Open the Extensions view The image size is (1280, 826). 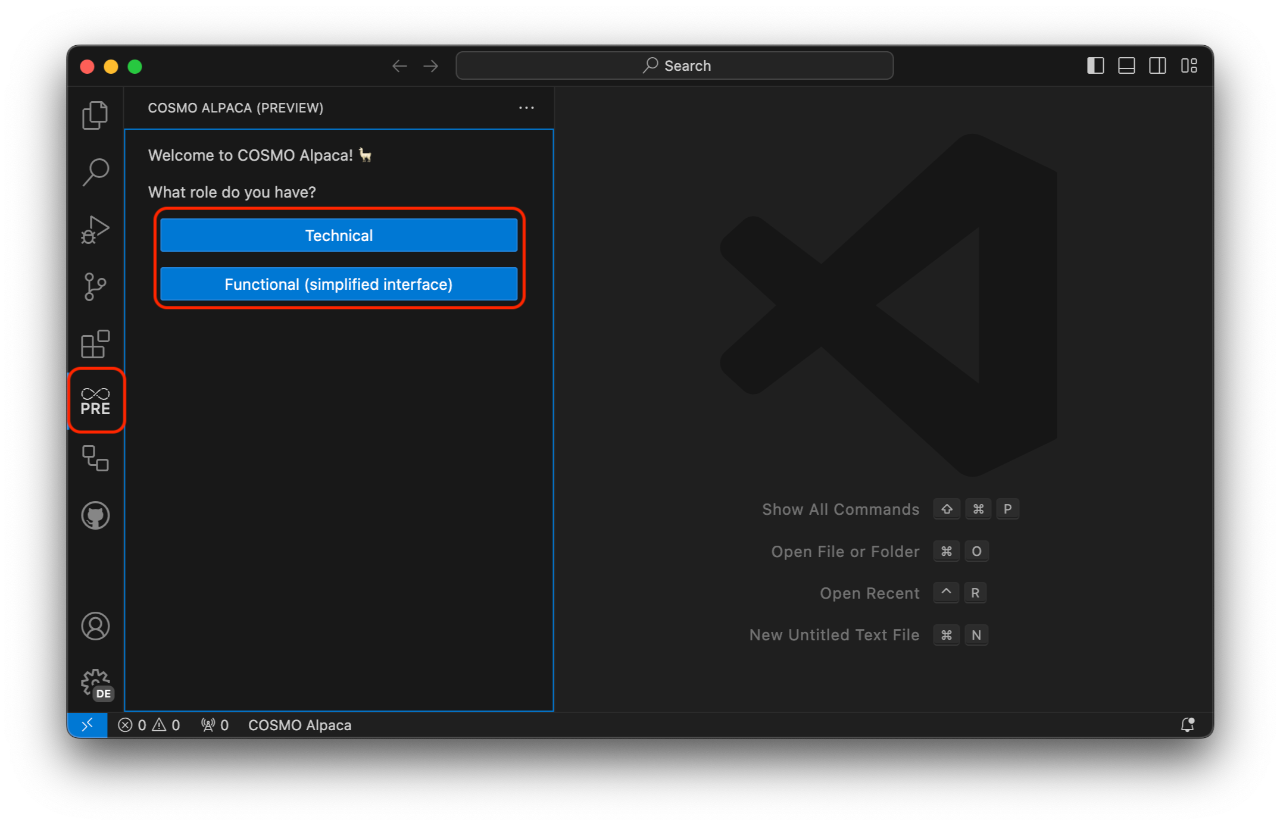(x=95, y=344)
